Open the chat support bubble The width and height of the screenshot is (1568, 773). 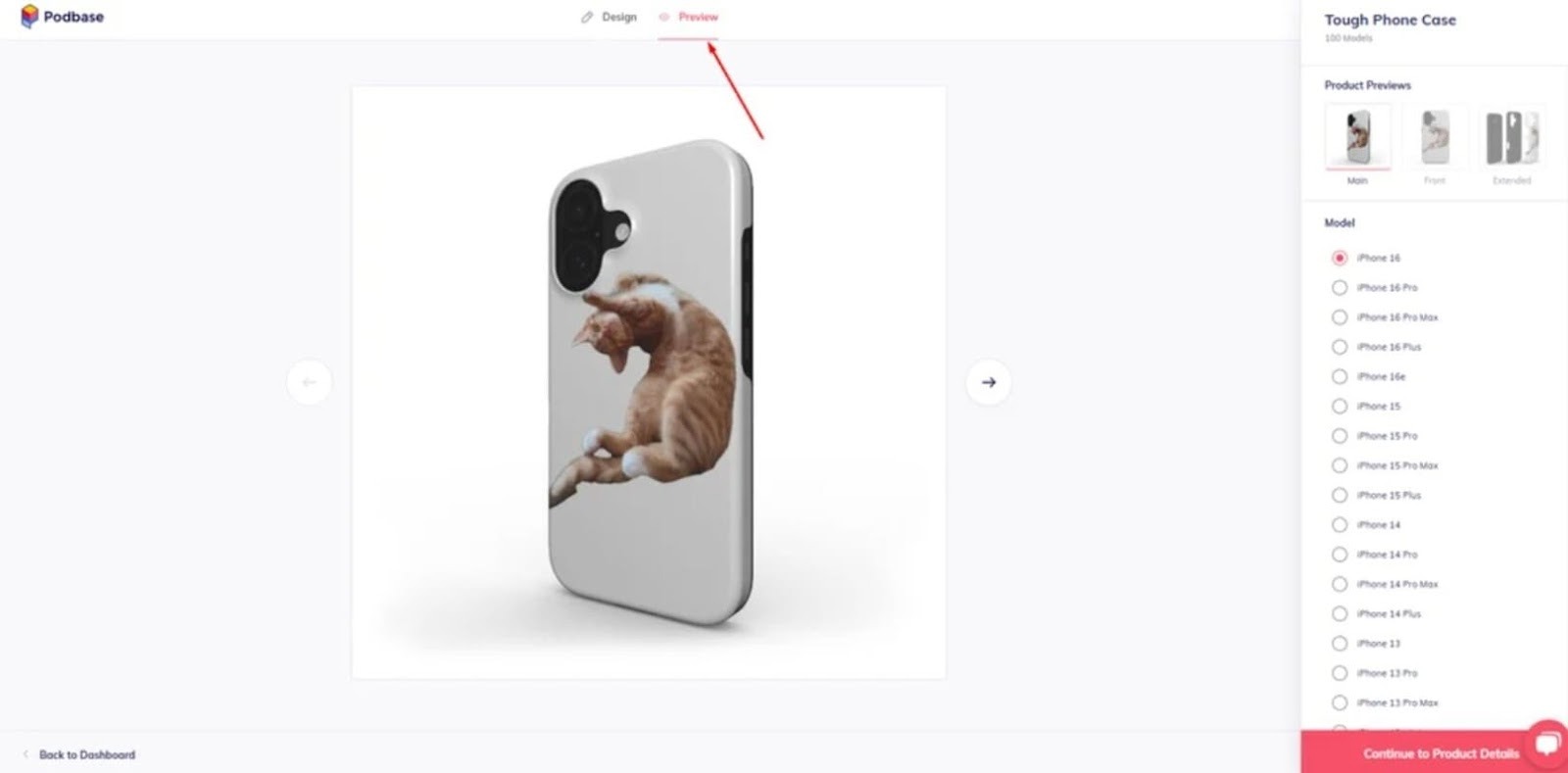coord(1548,744)
